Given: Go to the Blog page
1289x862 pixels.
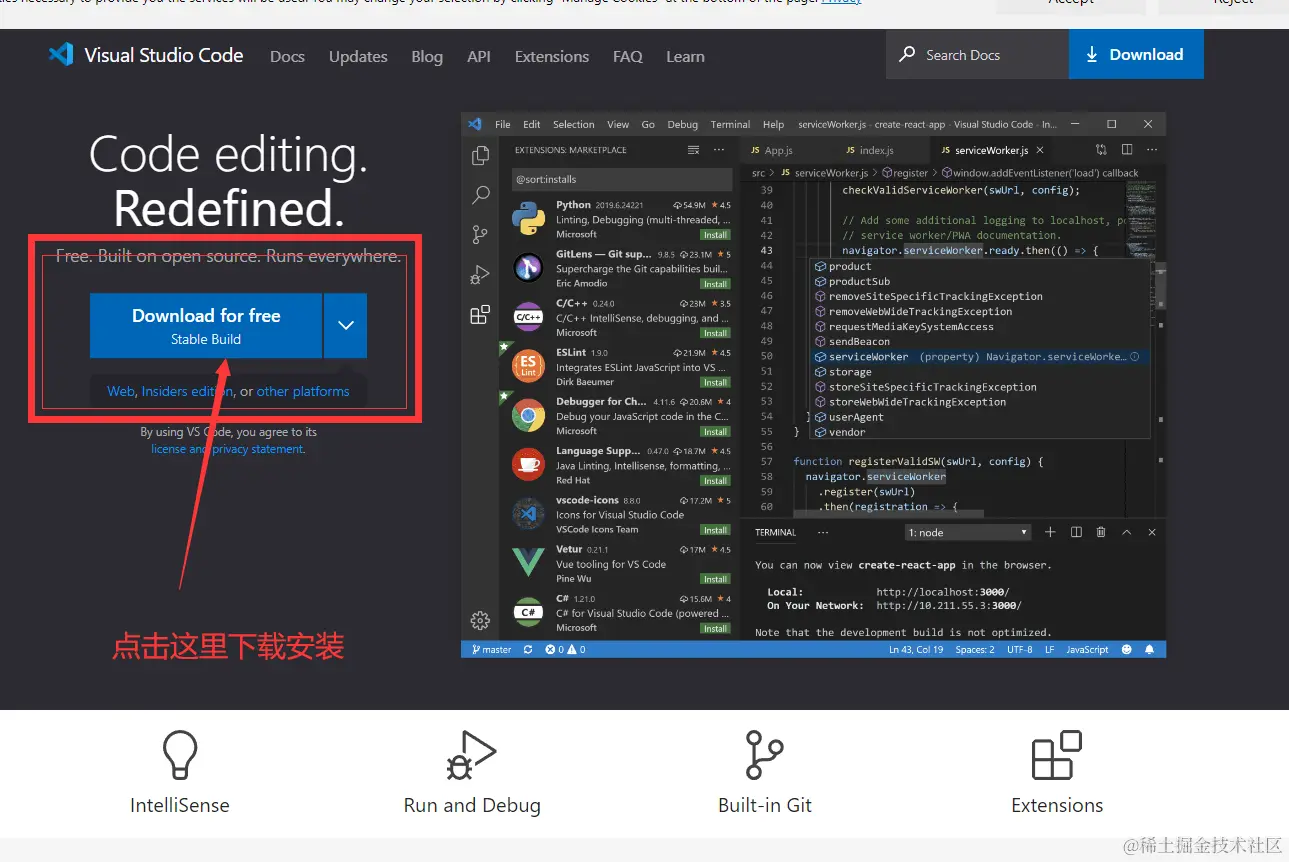Looking at the screenshot, I should coord(427,57).
